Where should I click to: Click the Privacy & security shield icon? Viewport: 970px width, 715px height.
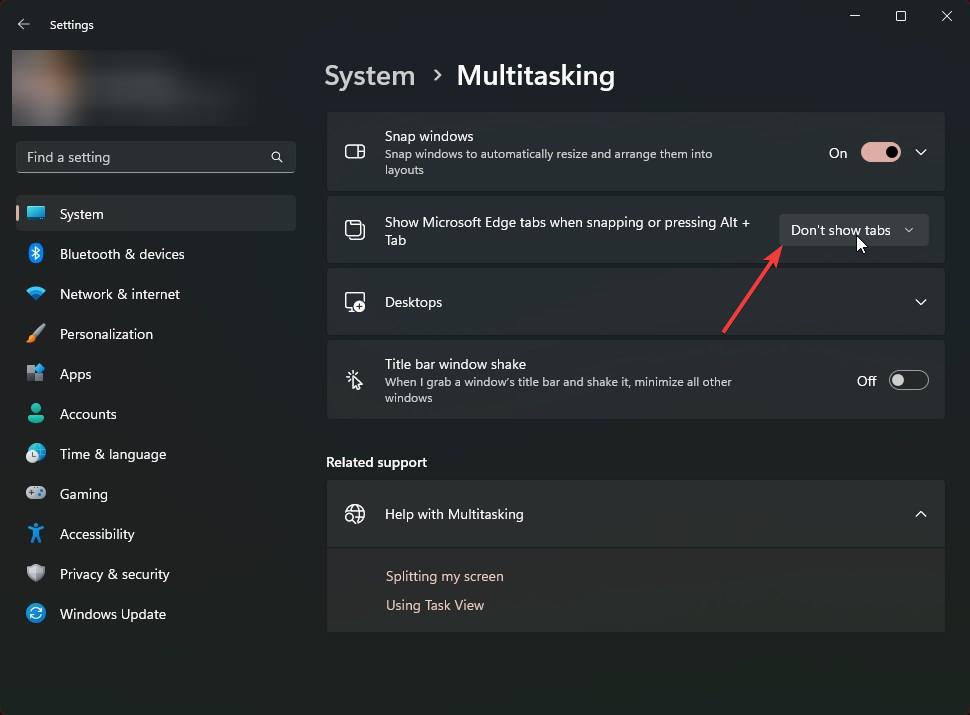pos(36,574)
